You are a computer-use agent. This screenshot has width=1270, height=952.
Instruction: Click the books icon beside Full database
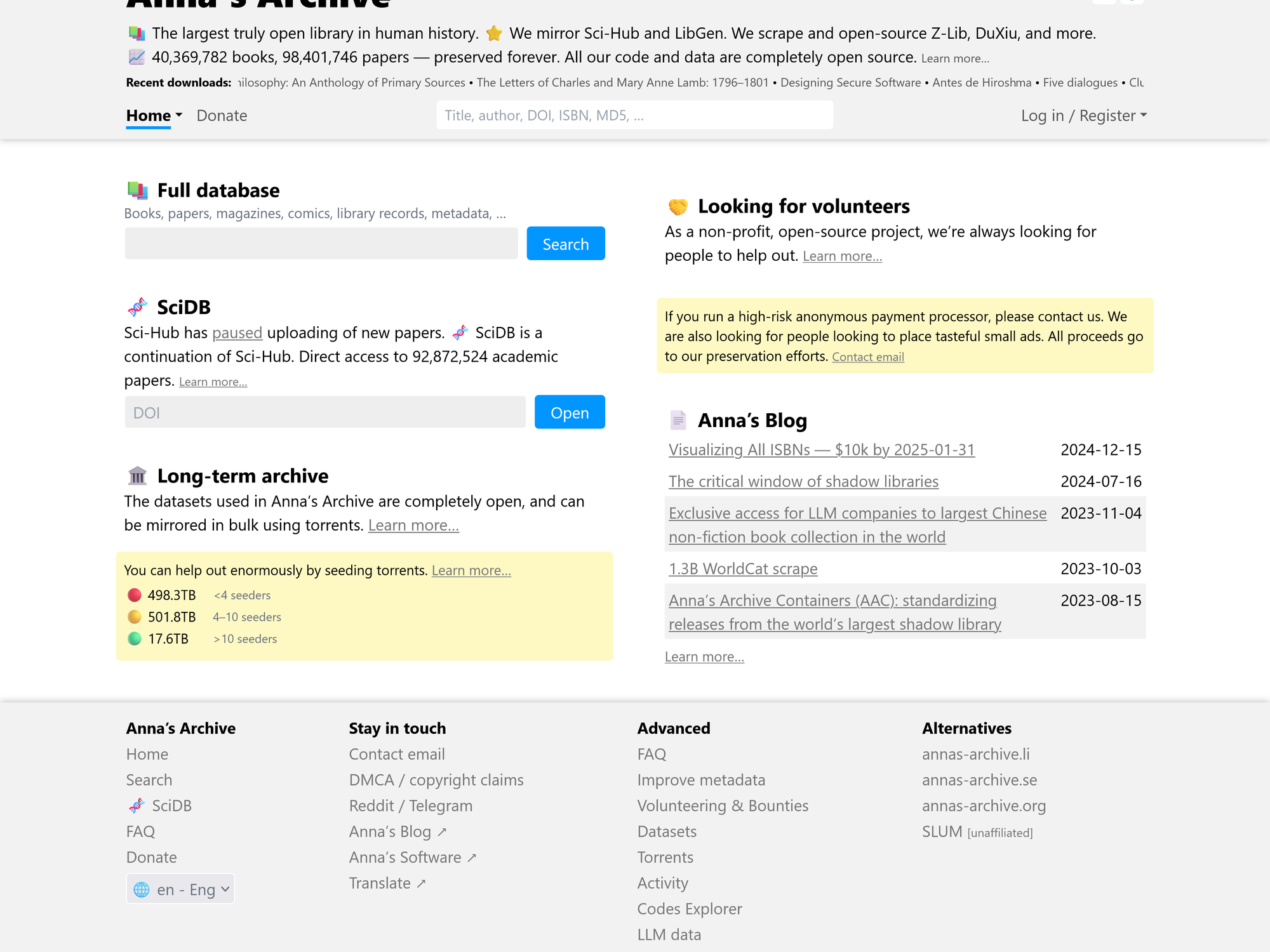click(x=137, y=190)
